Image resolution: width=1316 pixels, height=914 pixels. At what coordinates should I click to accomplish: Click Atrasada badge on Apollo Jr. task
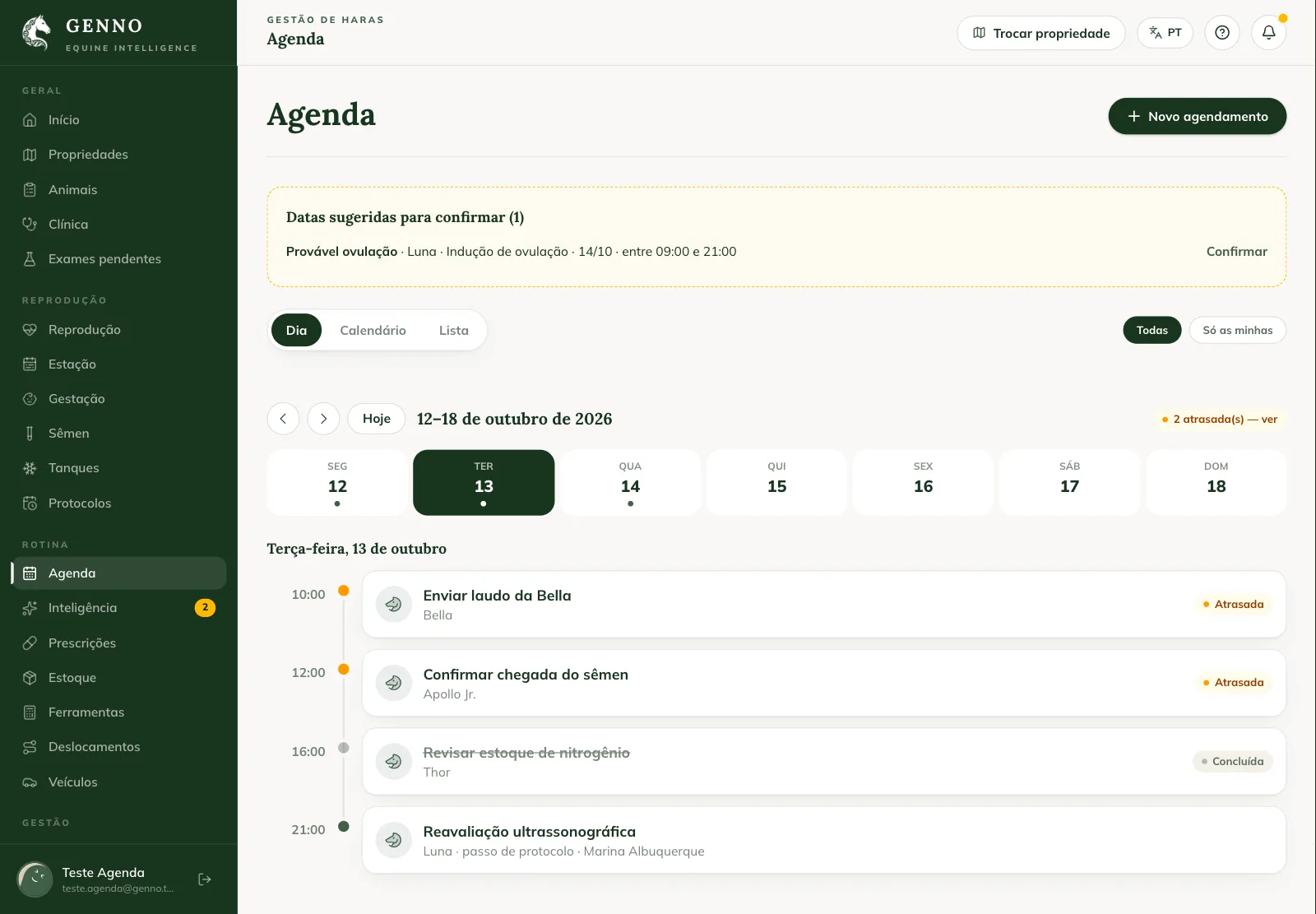[x=1233, y=683]
